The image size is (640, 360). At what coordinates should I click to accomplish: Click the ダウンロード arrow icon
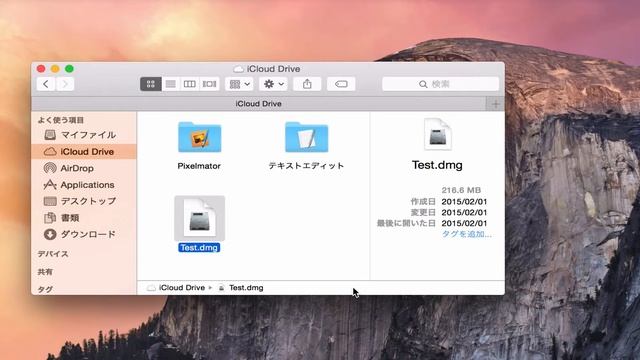coord(50,234)
